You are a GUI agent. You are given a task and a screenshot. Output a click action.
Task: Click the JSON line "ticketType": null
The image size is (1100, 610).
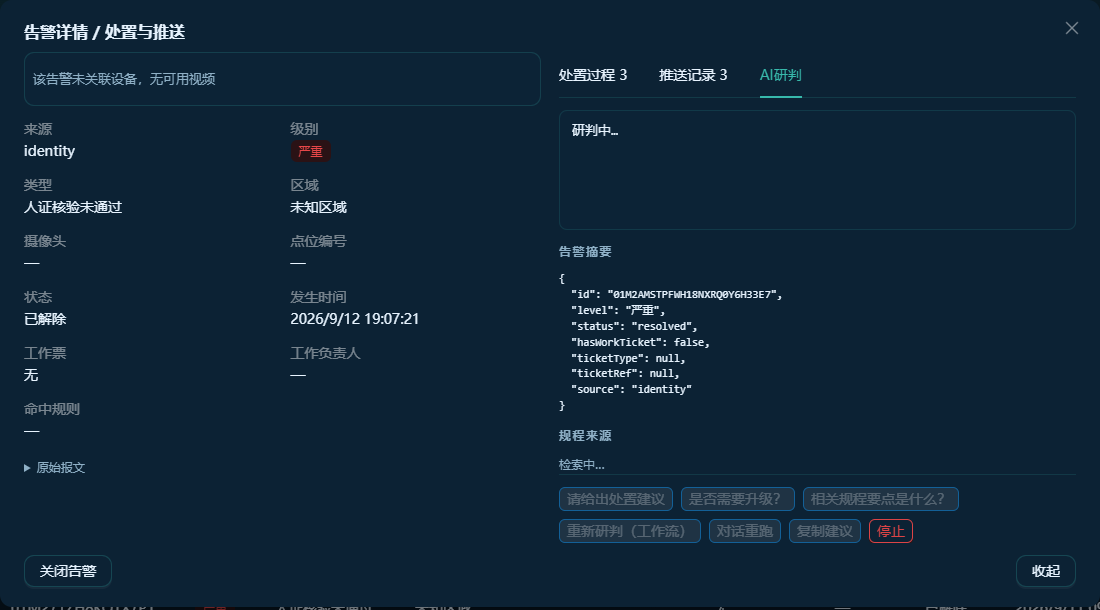tap(628, 358)
